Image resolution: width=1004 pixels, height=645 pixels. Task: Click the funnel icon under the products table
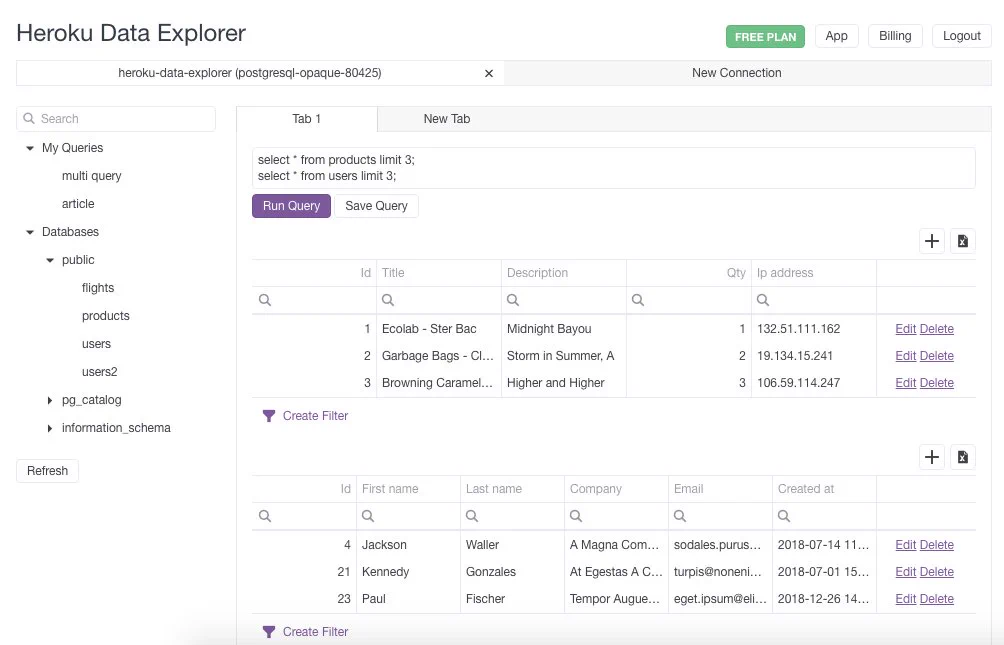(x=269, y=416)
